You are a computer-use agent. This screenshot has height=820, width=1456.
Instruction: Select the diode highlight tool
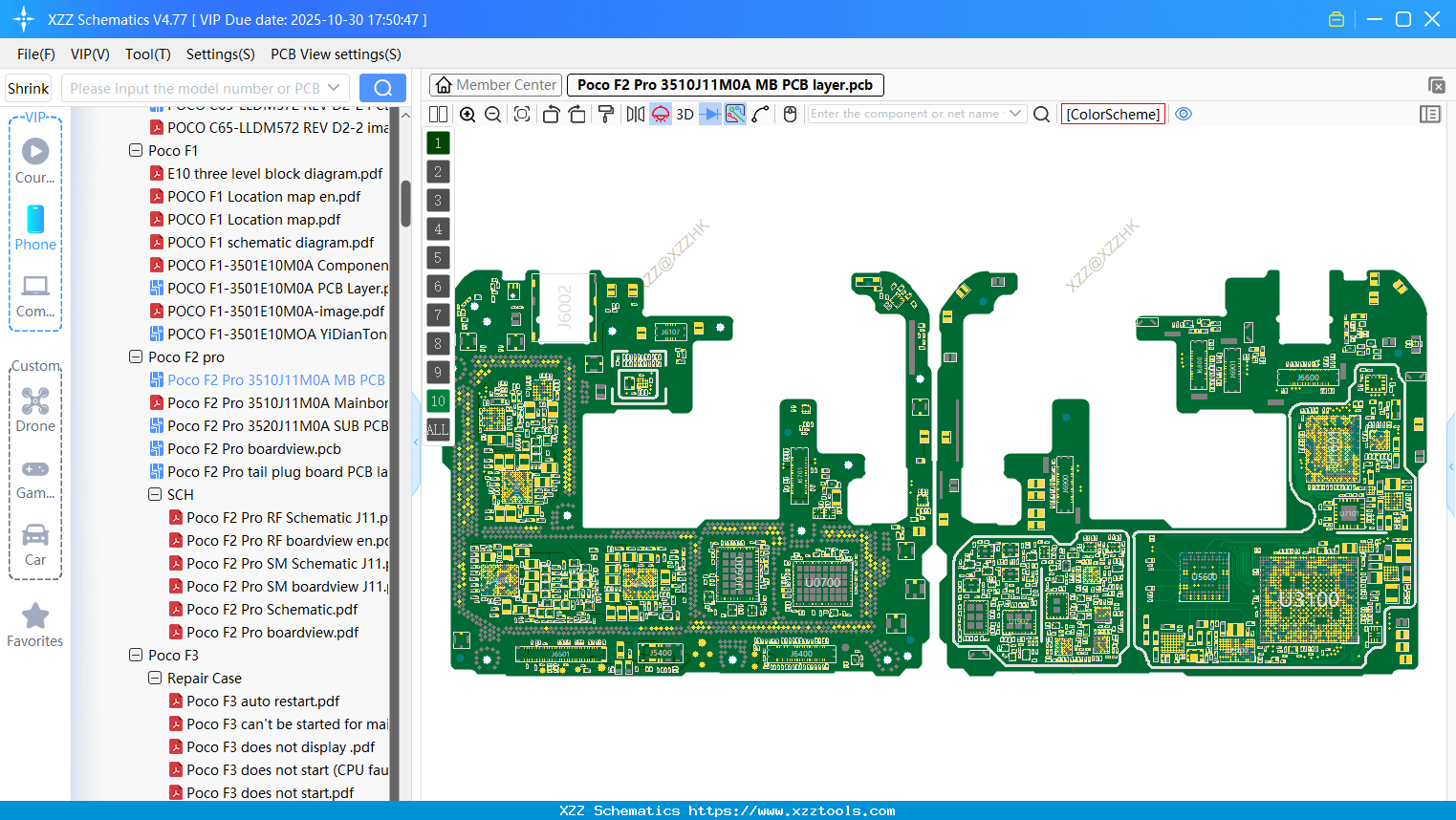(x=708, y=114)
